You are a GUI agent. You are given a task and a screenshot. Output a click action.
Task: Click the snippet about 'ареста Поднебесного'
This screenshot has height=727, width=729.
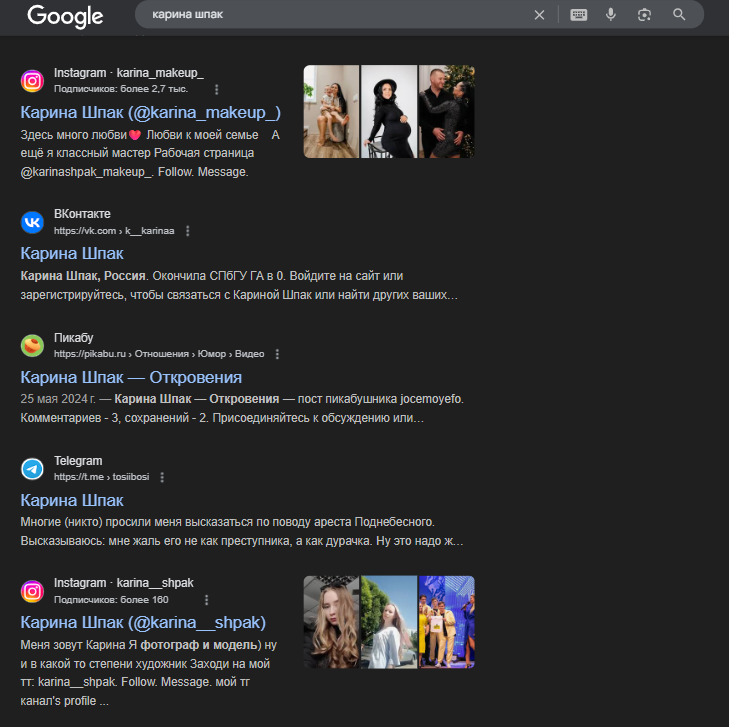(242, 531)
